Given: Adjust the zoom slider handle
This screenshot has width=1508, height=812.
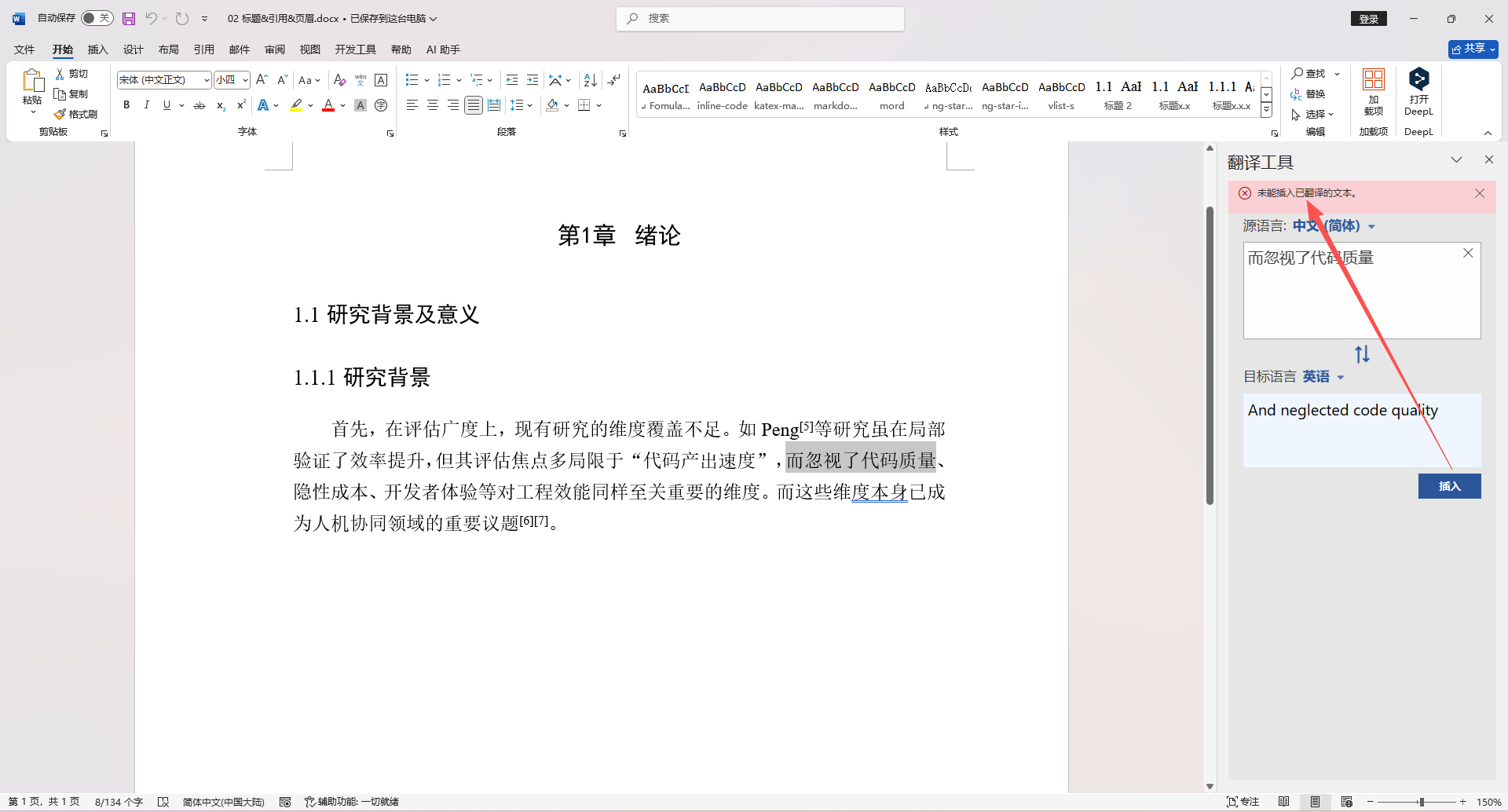Looking at the screenshot, I should 1422,802.
